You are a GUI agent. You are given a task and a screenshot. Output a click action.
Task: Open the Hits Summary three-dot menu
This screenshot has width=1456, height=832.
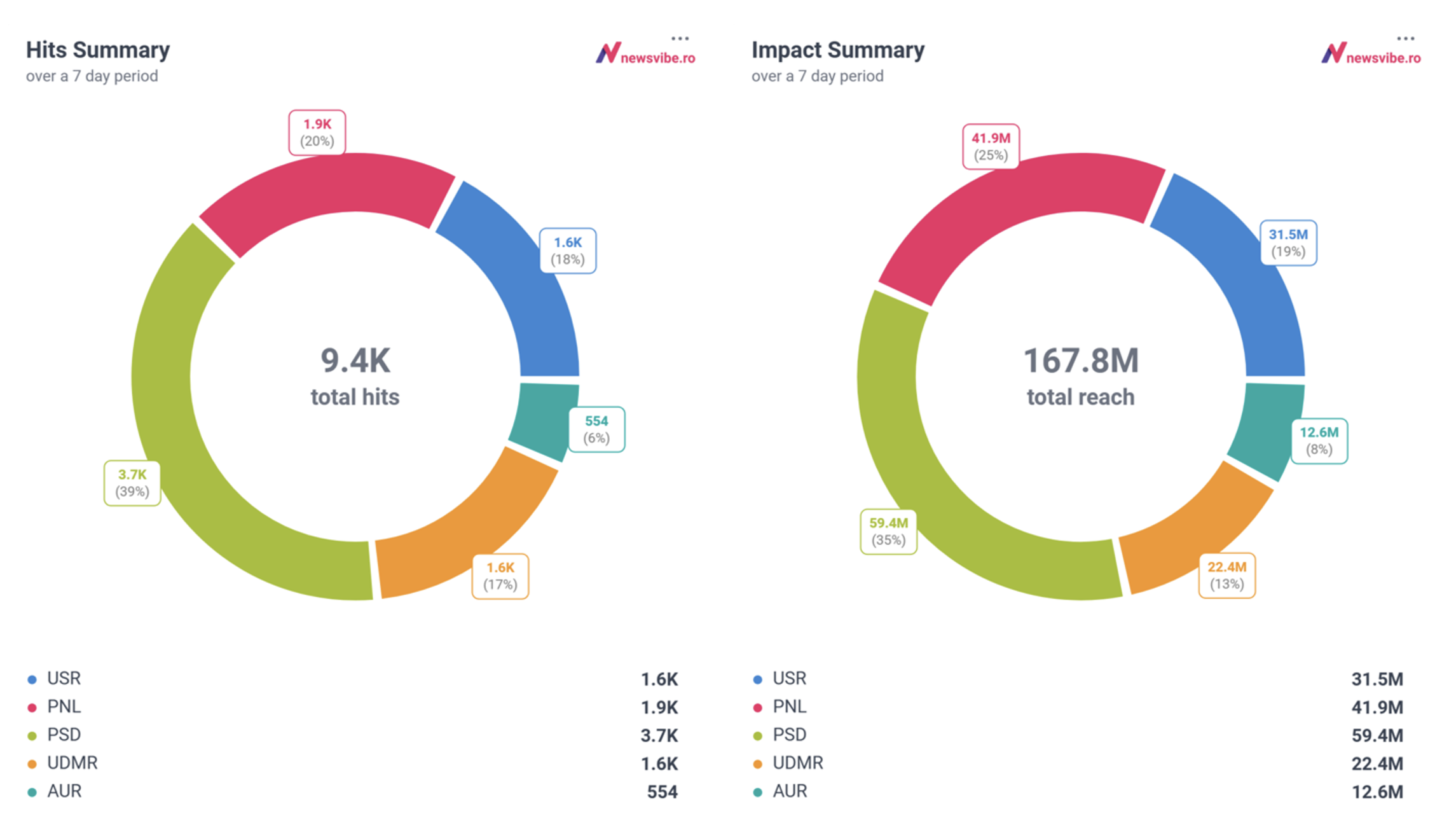[680, 39]
